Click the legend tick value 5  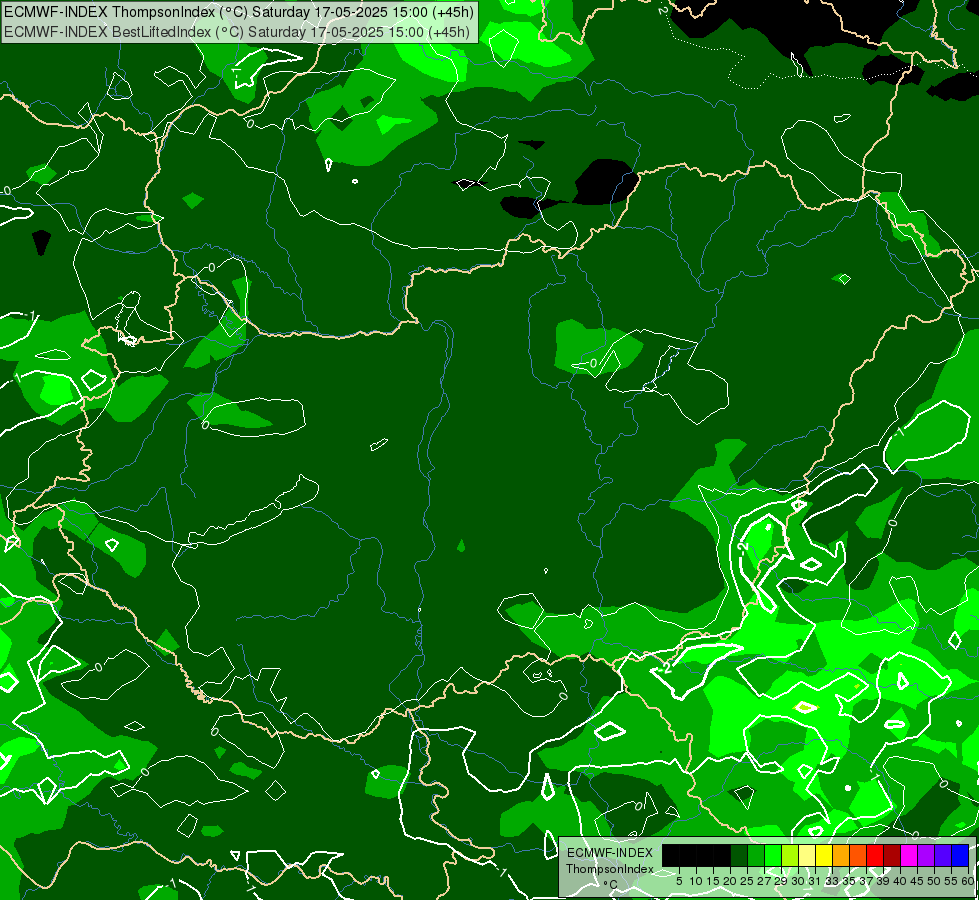pos(679,881)
